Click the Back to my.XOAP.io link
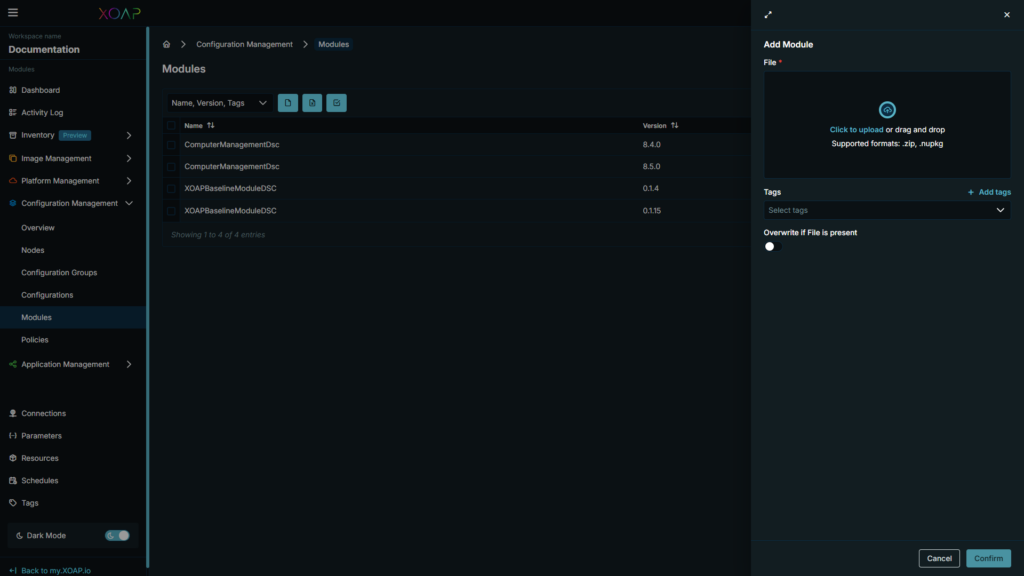The width and height of the screenshot is (1024, 576). [x=56, y=571]
